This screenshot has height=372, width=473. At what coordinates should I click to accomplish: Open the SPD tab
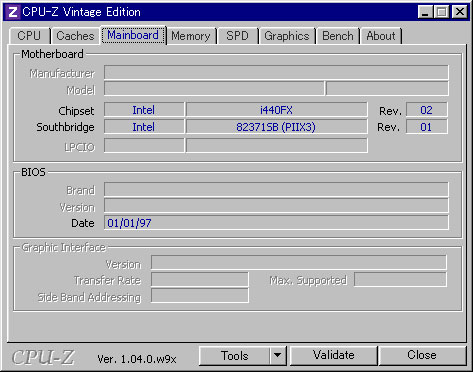point(237,36)
